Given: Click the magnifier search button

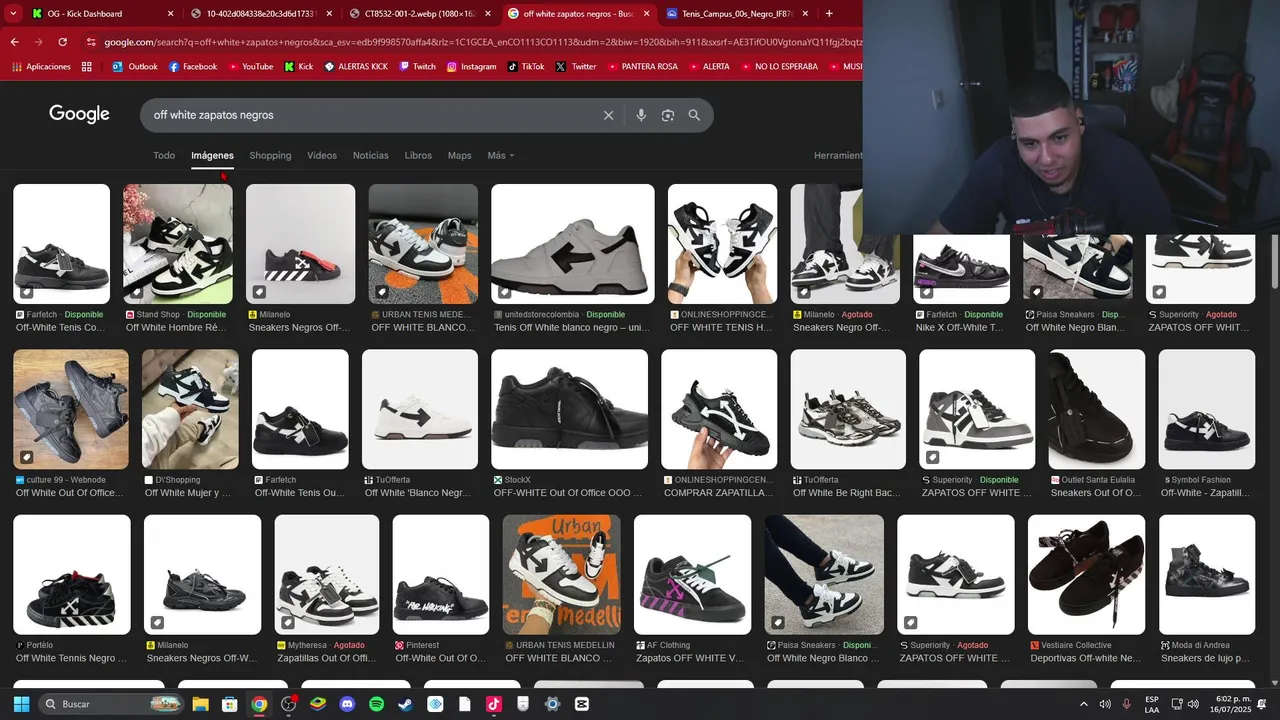Looking at the screenshot, I should 694,115.
